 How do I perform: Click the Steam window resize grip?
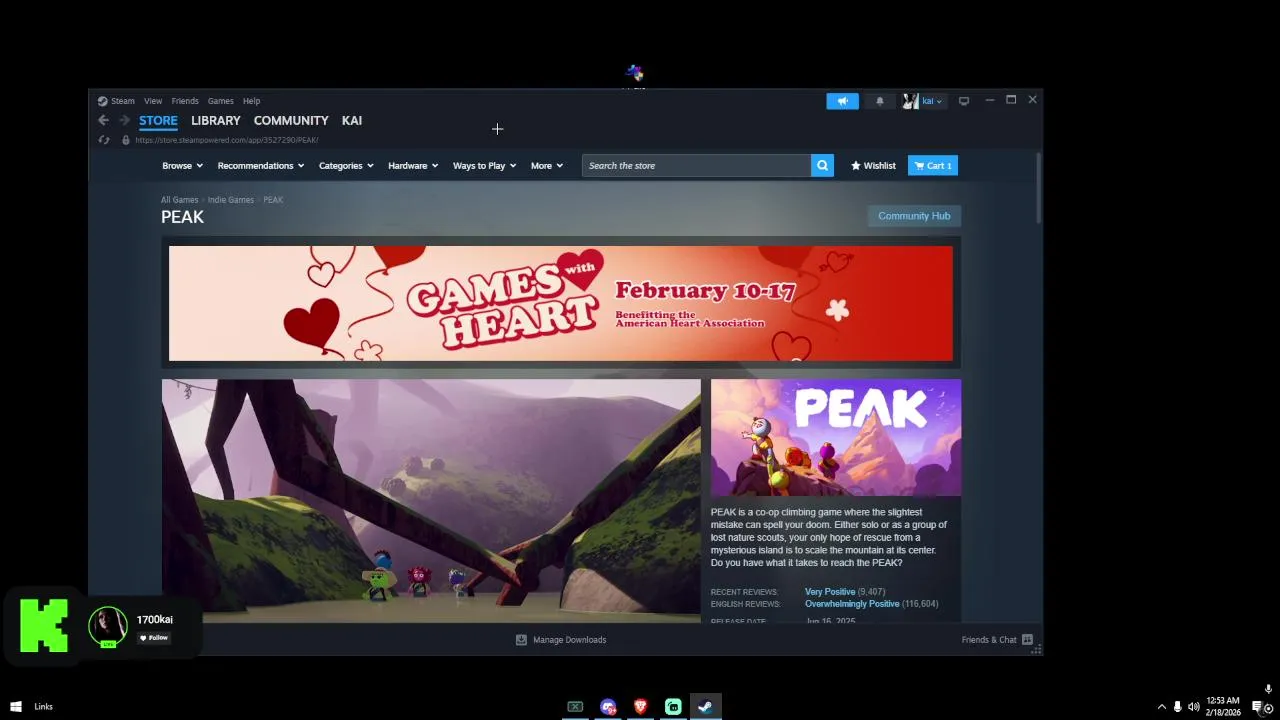(x=1037, y=650)
